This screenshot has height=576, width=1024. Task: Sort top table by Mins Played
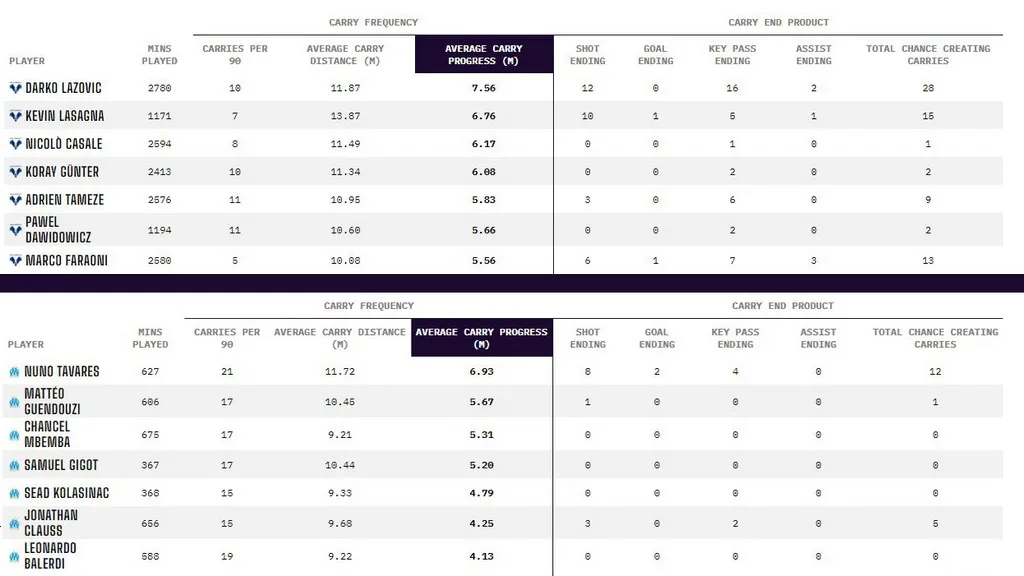pos(159,55)
